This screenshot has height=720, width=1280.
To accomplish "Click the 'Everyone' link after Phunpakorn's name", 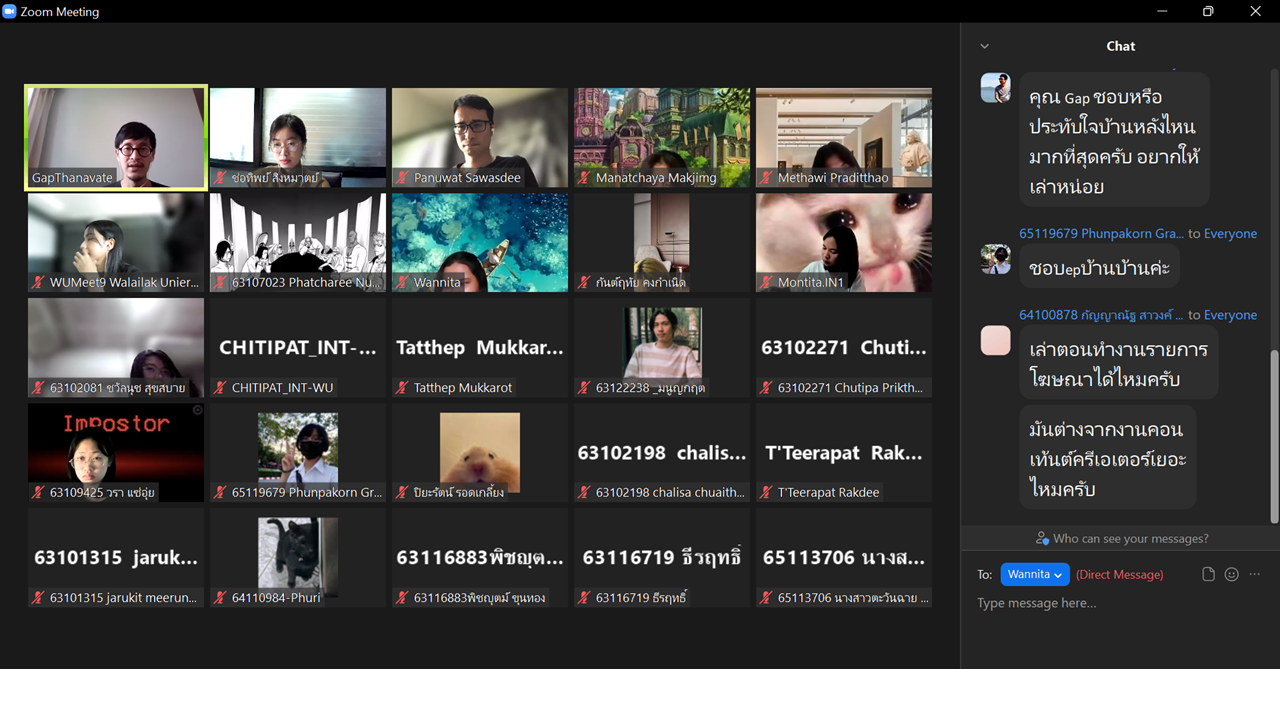I will point(1230,234).
